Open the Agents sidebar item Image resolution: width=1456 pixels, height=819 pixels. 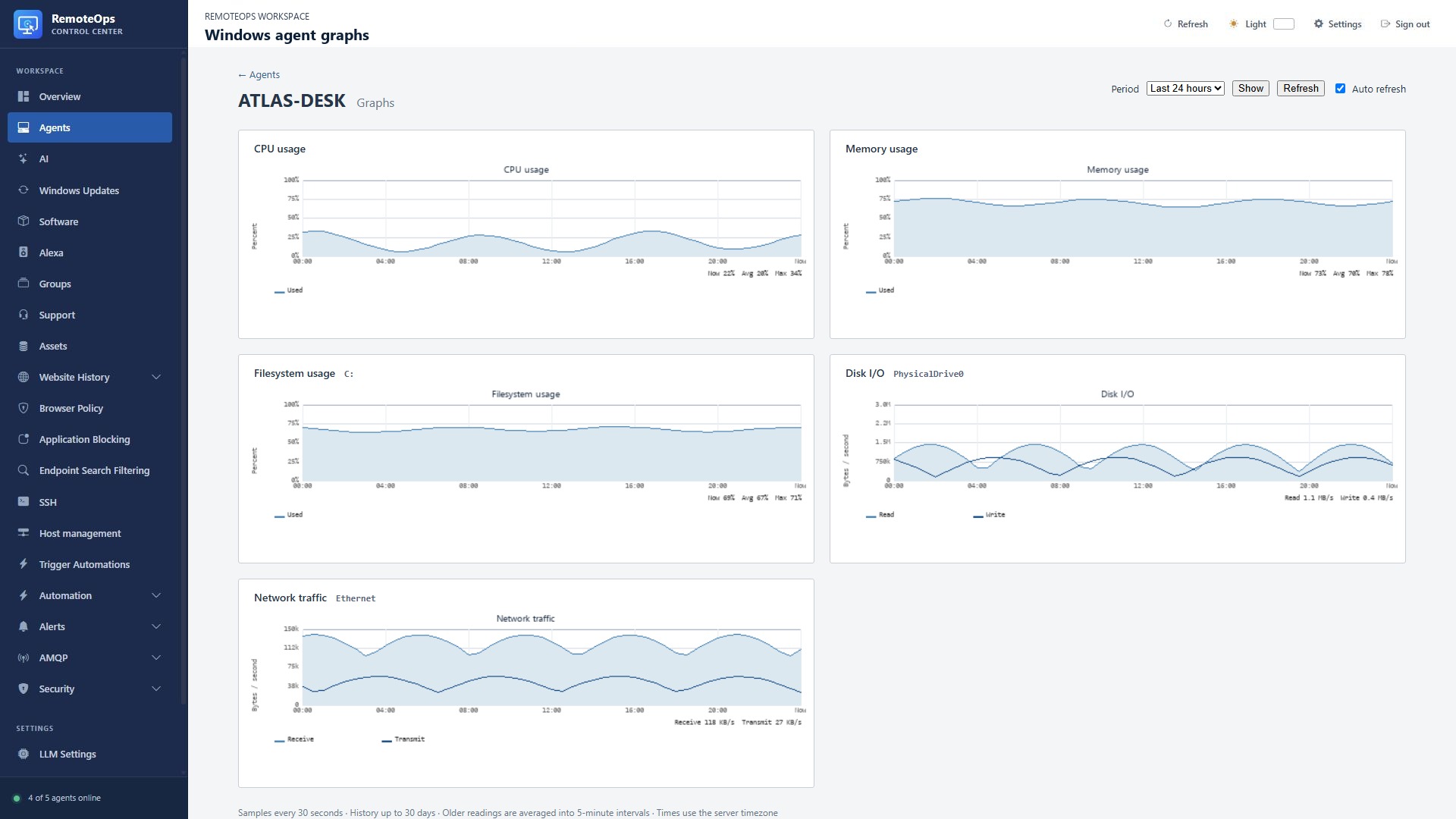pyautogui.click(x=89, y=127)
